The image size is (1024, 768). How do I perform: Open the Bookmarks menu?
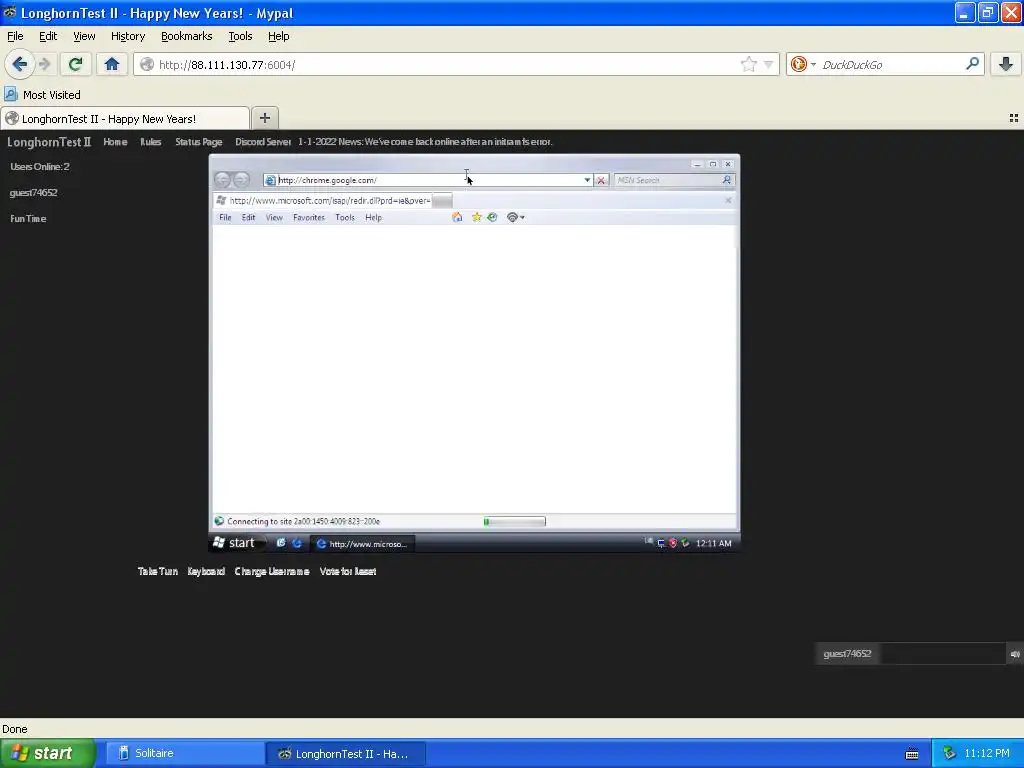click(186, 36)
